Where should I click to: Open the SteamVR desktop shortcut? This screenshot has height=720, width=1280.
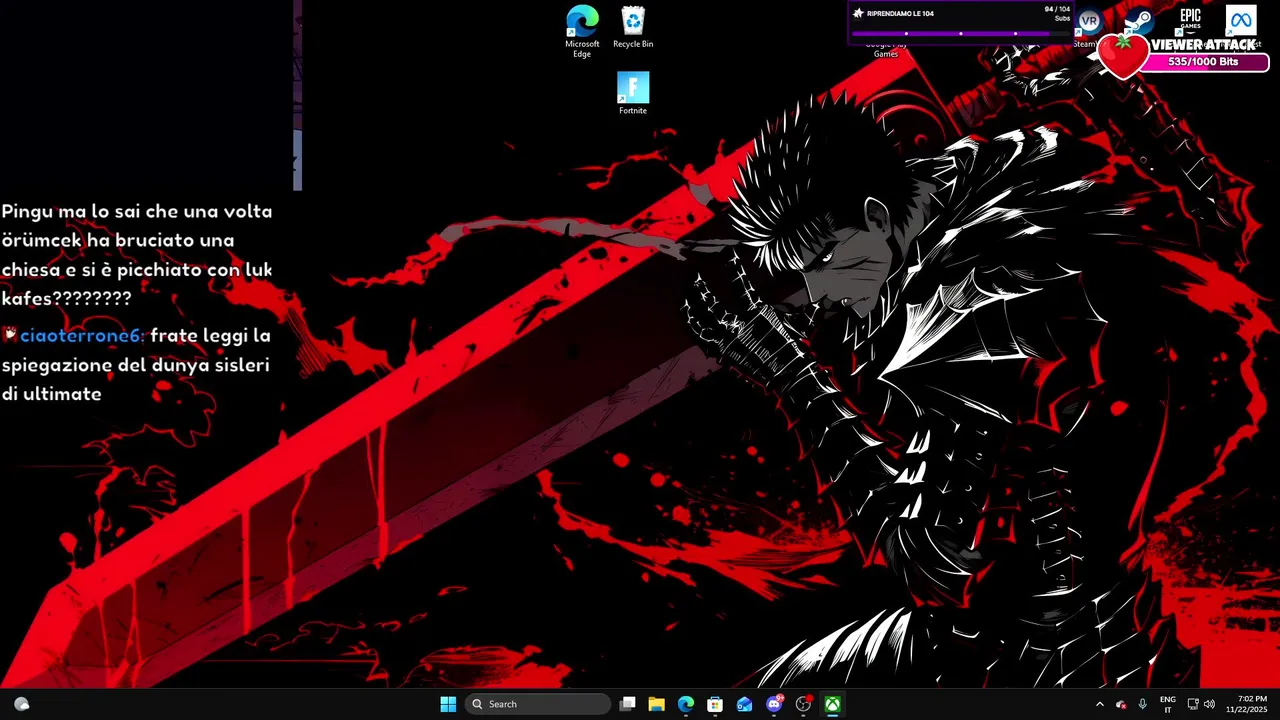click(1088, 27)
